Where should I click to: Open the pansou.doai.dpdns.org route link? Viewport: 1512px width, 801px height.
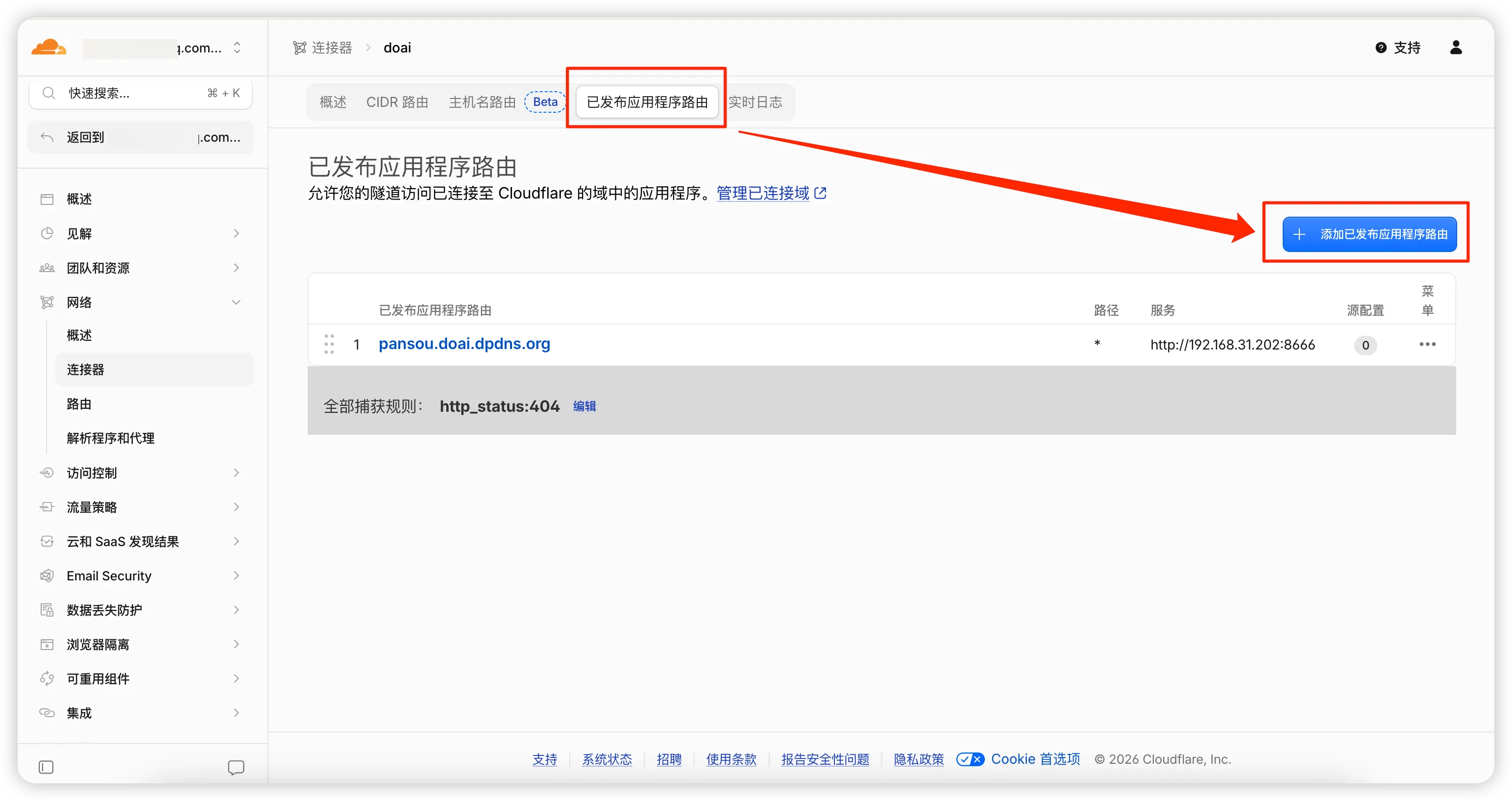(x=464, y=344)
